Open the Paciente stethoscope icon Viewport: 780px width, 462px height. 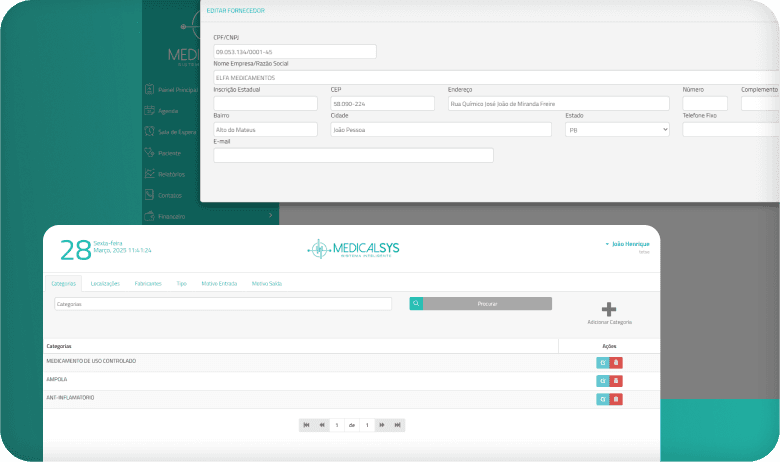[150, 152]
